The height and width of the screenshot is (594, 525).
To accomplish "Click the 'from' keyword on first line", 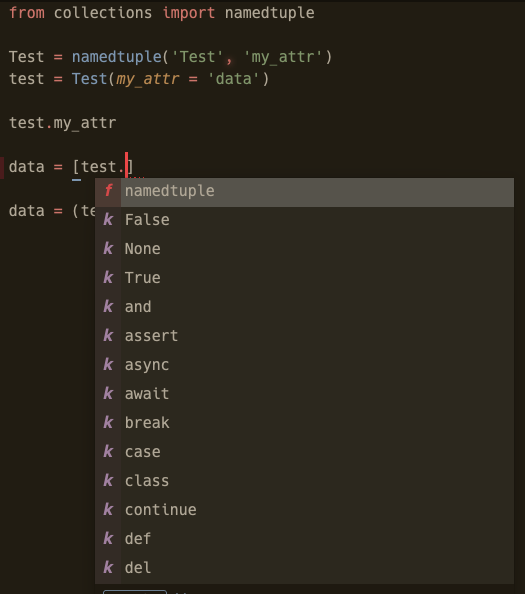I will click(x=27, y=13).
